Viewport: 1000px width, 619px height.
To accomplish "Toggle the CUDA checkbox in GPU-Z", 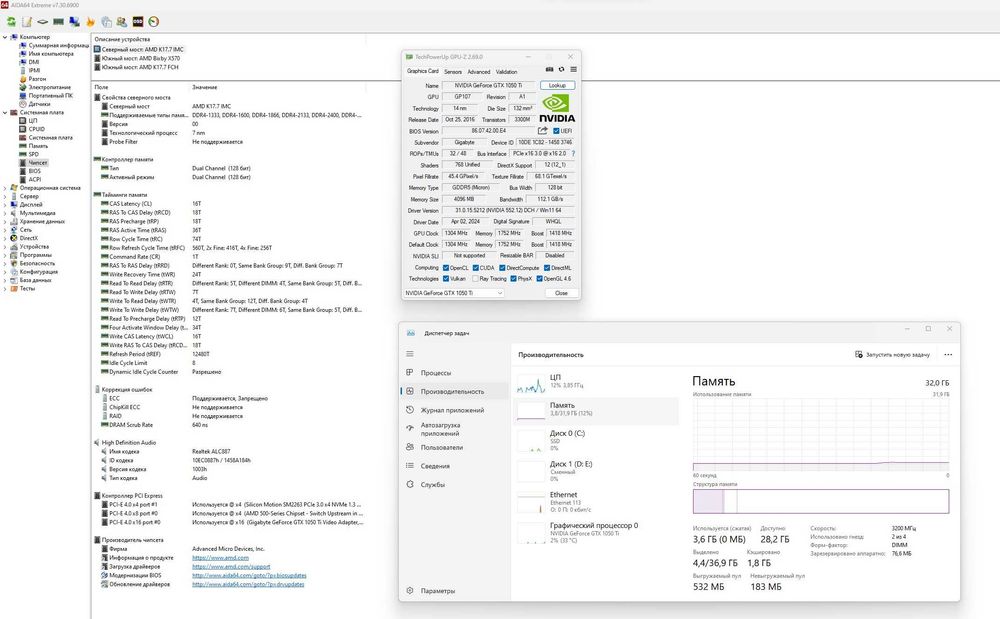I will (x=474, y=268).
